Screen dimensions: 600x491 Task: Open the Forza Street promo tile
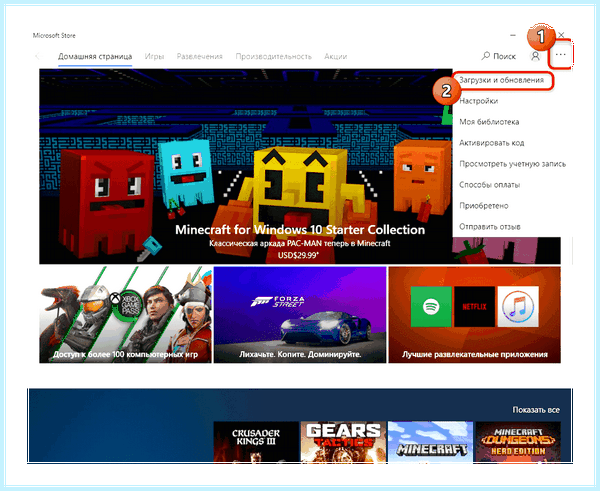(300, 315)
